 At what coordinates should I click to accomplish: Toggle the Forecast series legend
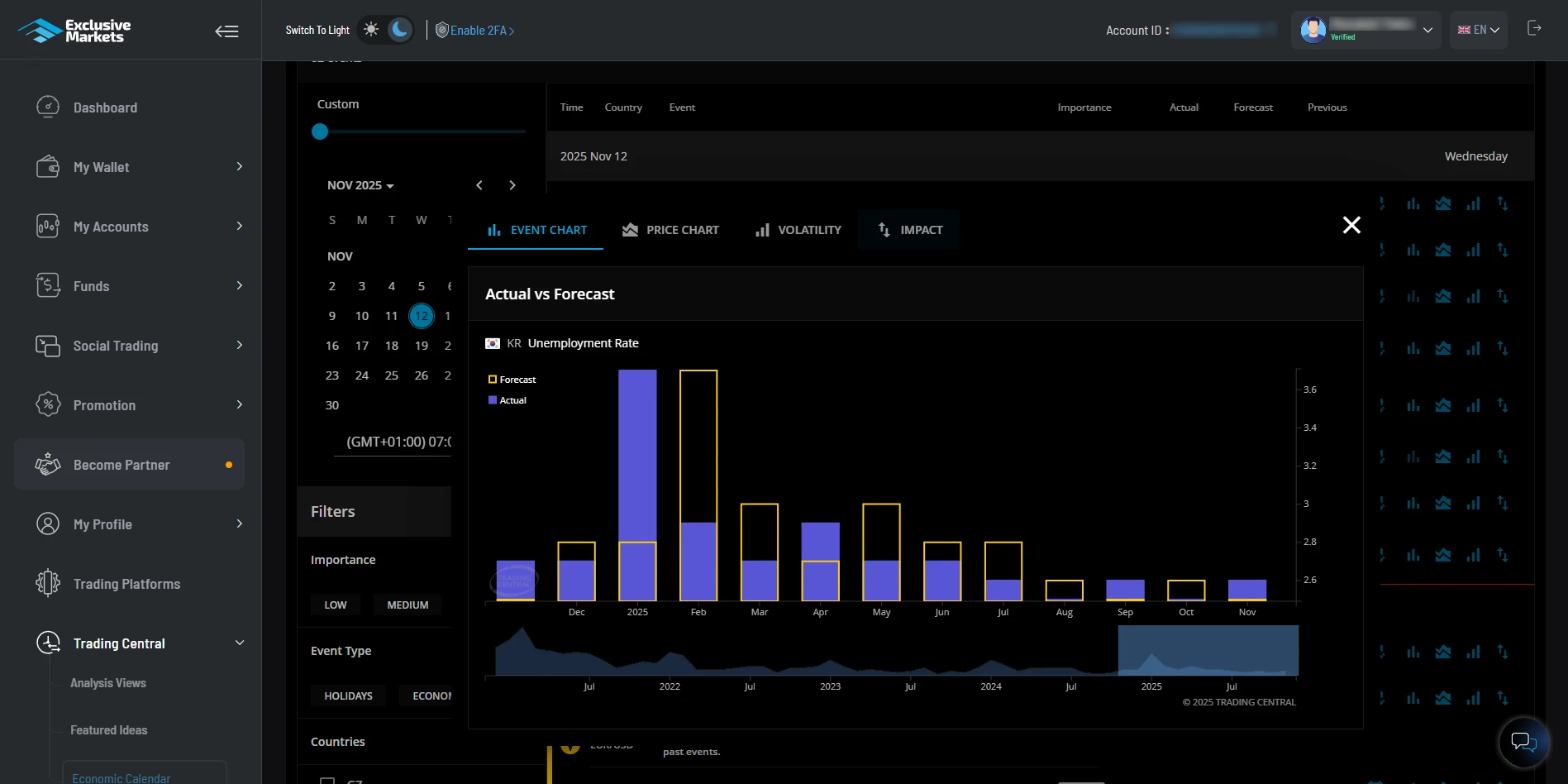point(512,380)
